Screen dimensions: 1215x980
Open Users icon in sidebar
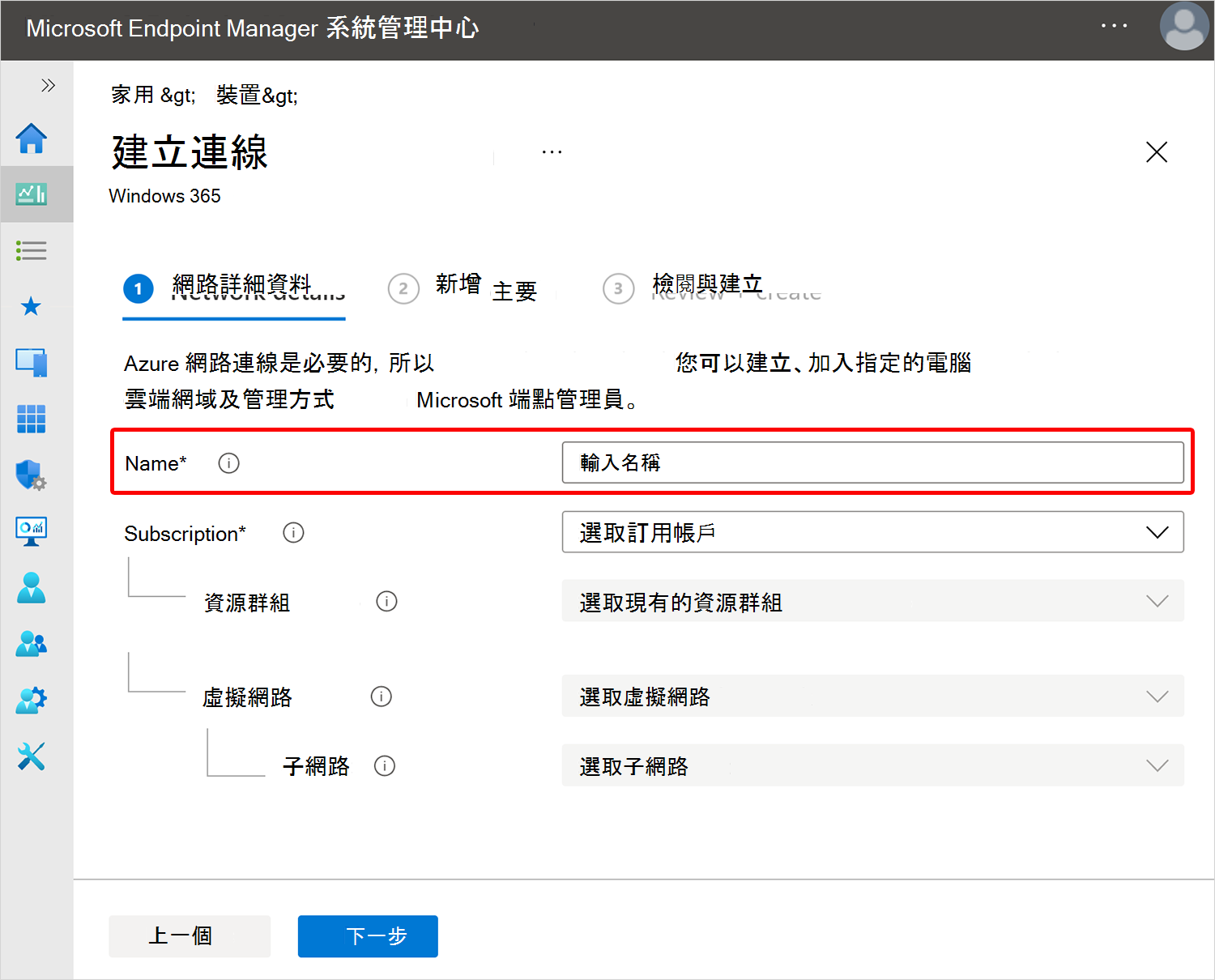pos(32,588)
